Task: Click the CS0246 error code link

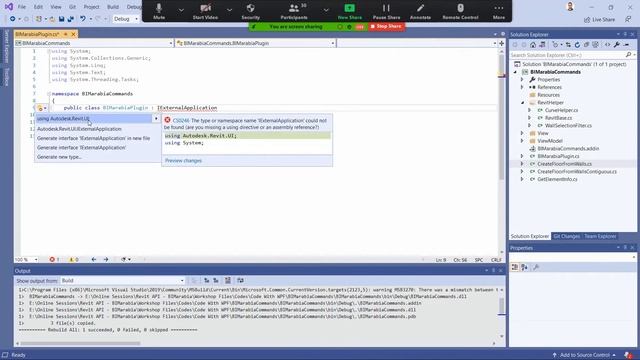Action: coord(181,121)
